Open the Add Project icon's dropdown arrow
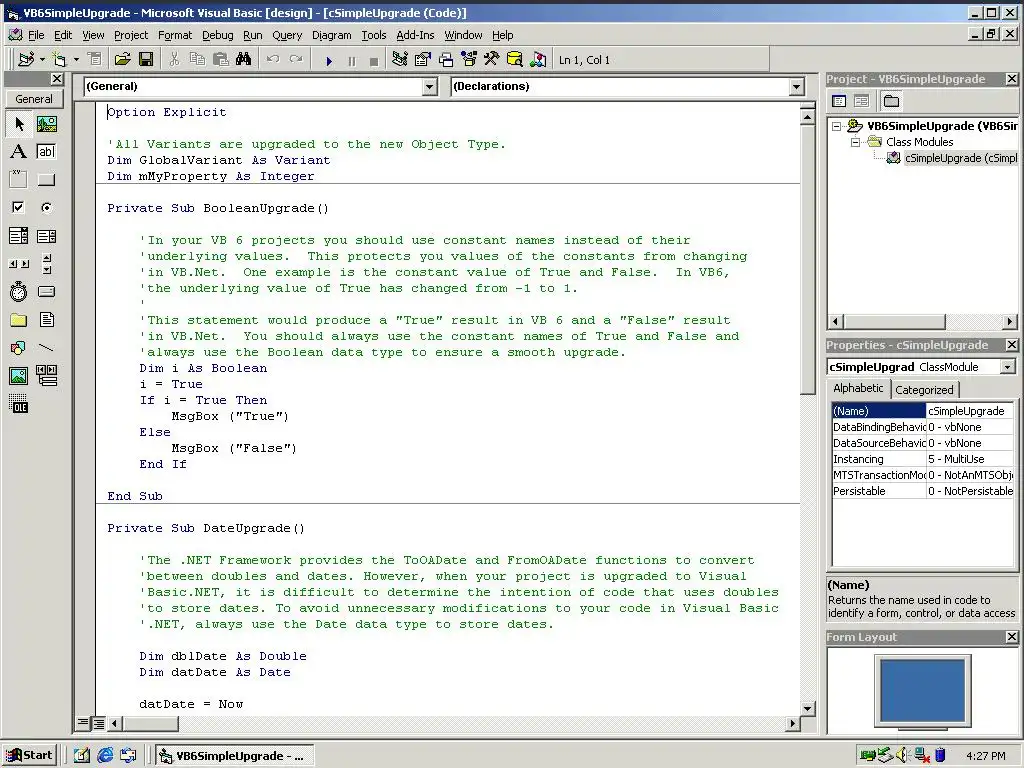1024x768 pixels. coord(42,59)
